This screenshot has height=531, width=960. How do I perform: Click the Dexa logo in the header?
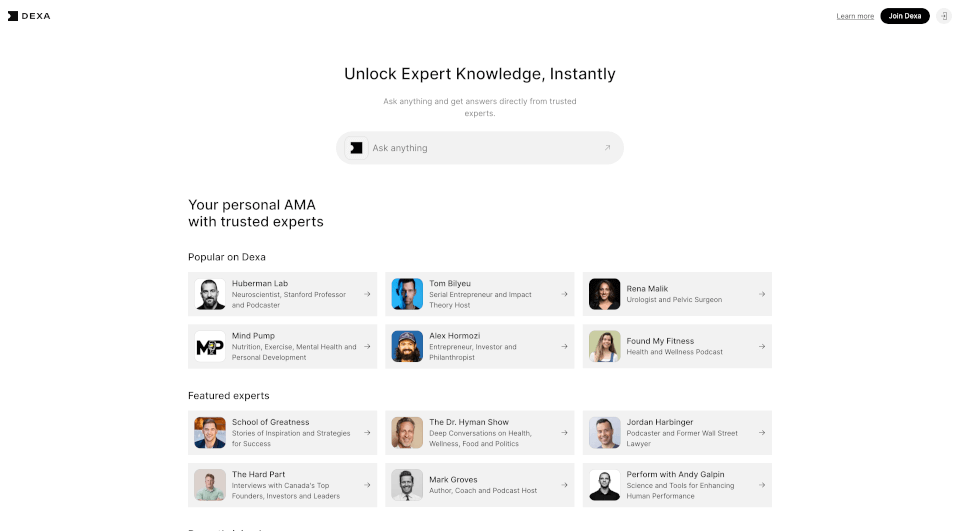pos(29,16)
